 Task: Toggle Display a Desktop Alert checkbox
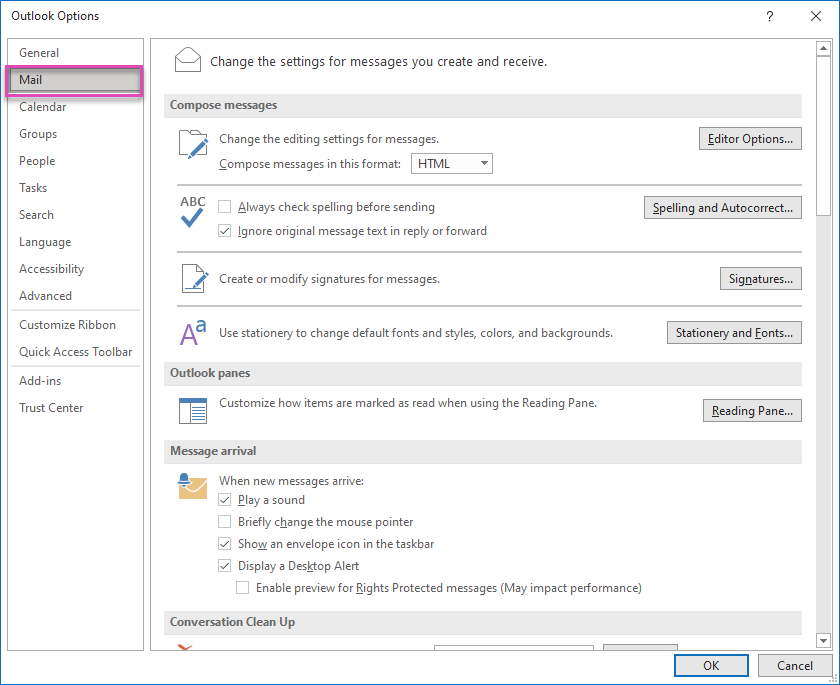(x=225, y=566)
